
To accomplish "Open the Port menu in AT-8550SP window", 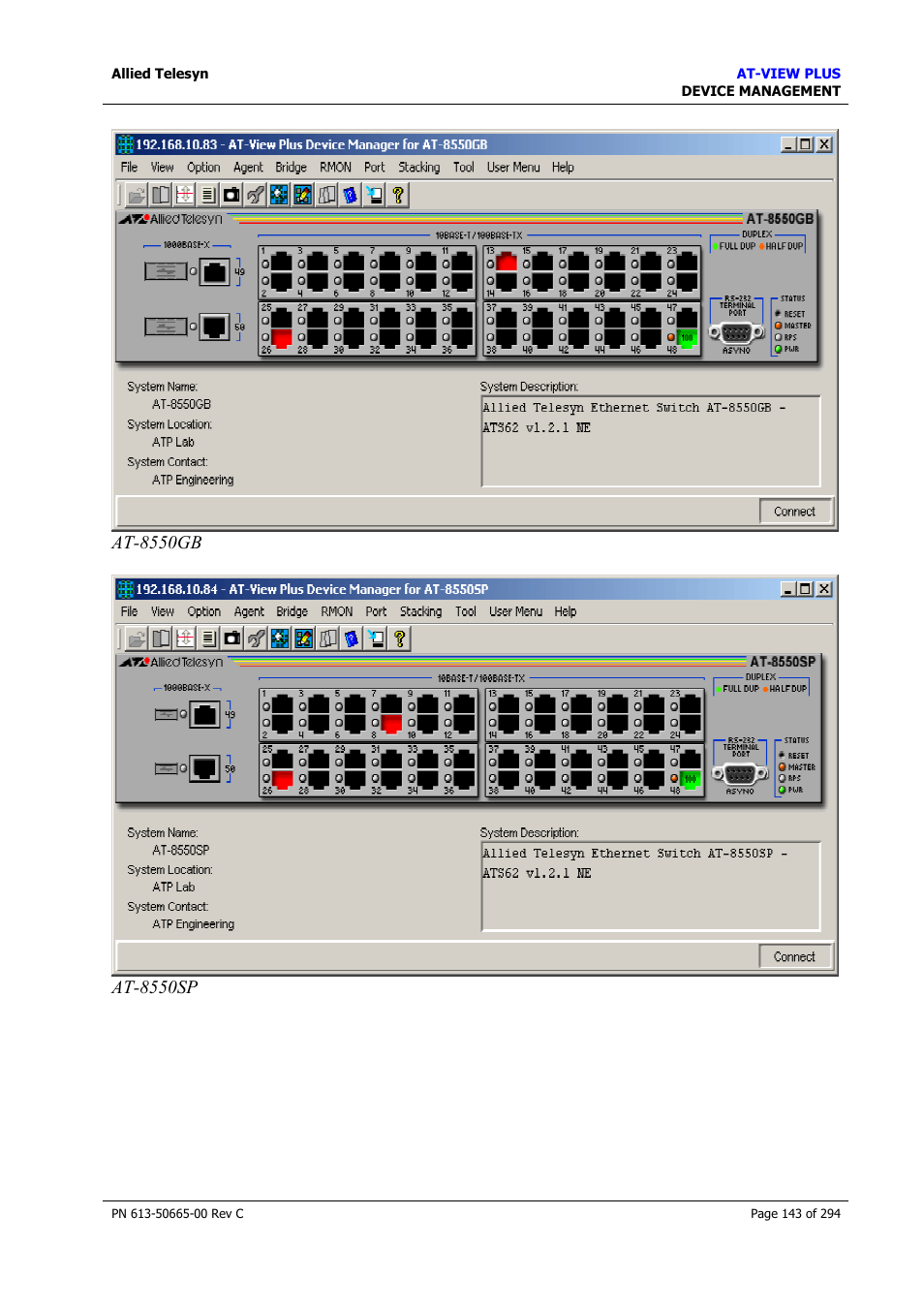I will pyautogui.click(x=376, y=612).
